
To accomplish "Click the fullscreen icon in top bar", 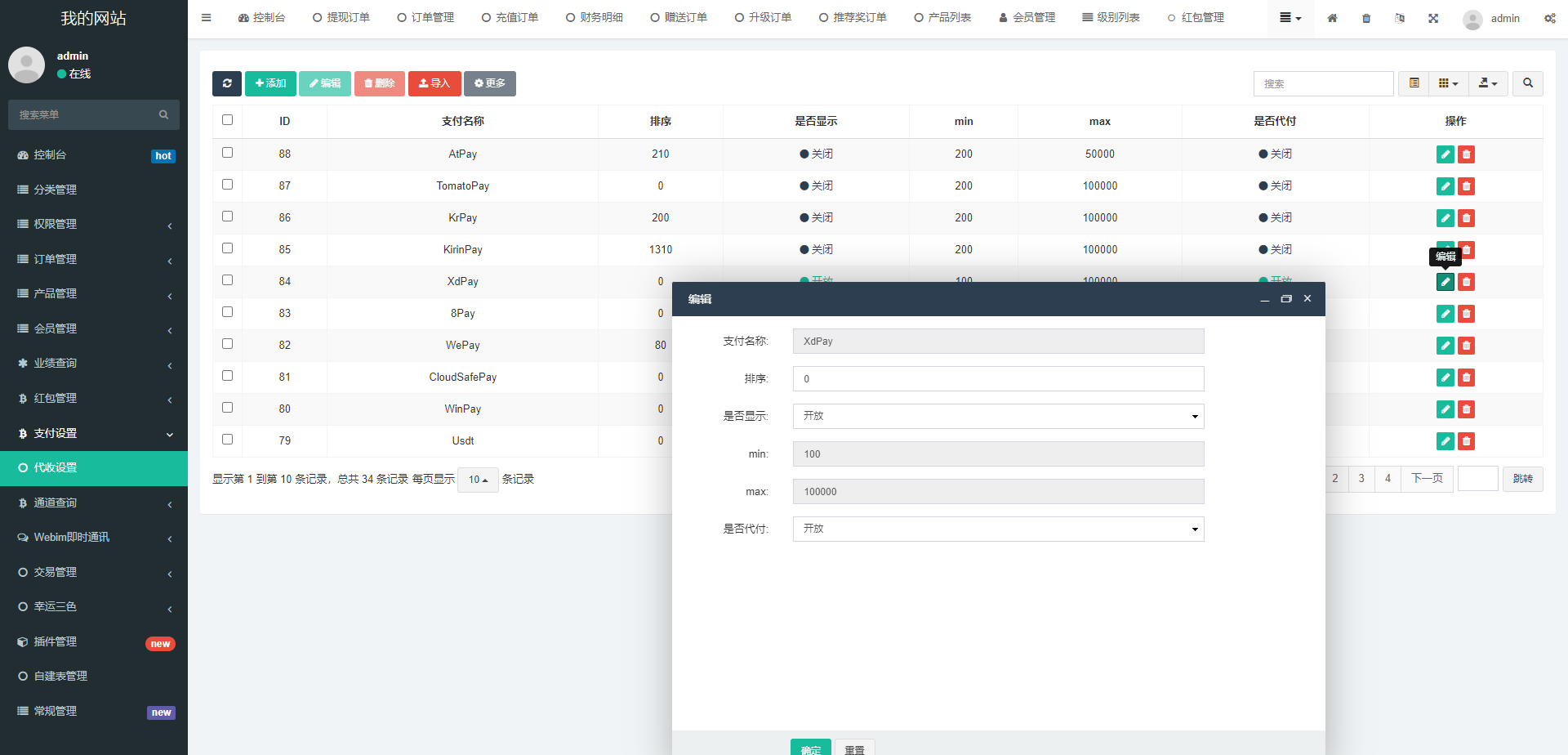I will 1433,18.
